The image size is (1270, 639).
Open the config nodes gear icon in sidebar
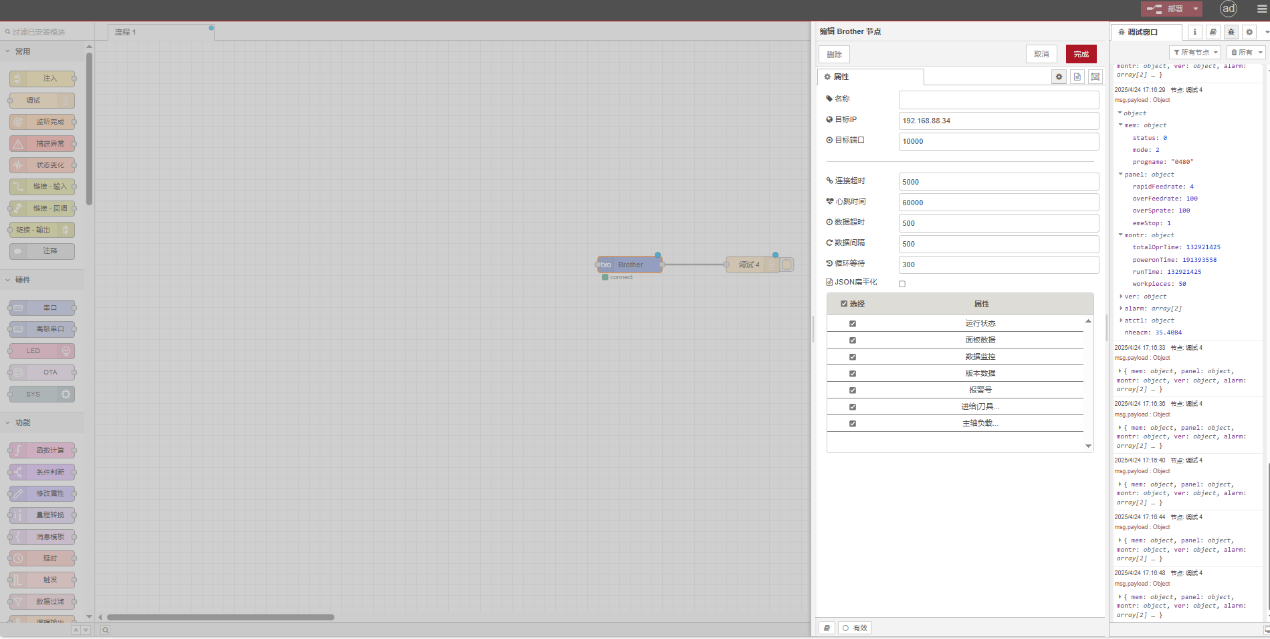coord(1248,32)
